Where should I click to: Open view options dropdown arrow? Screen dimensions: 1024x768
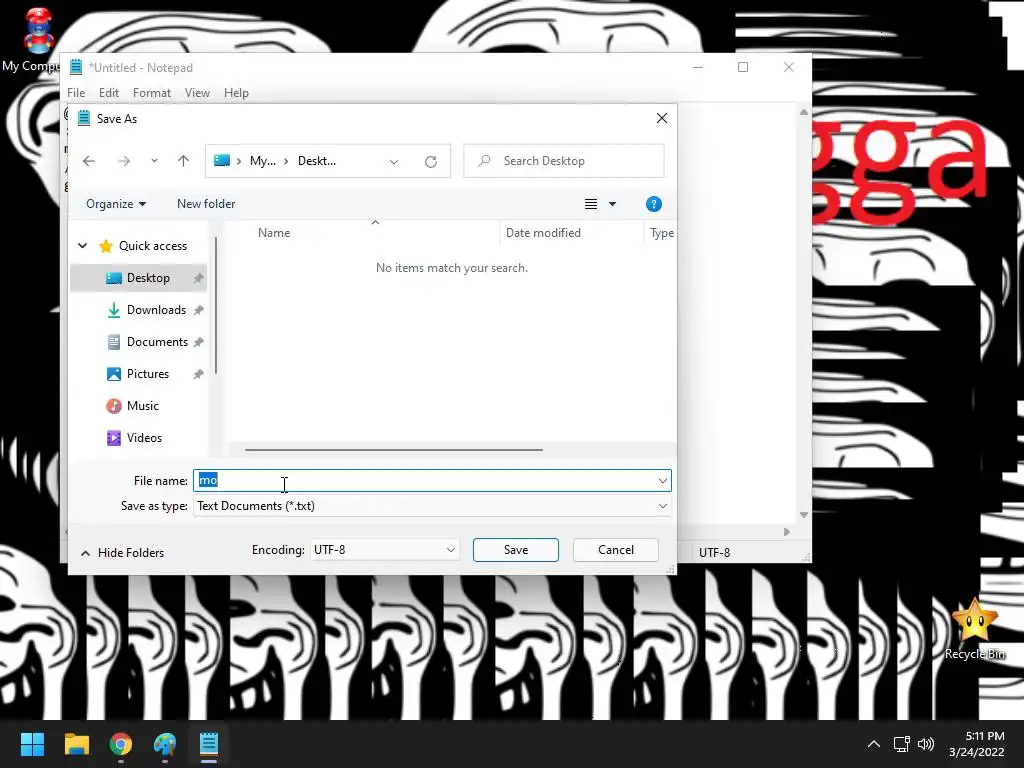[x=613, y=204]
